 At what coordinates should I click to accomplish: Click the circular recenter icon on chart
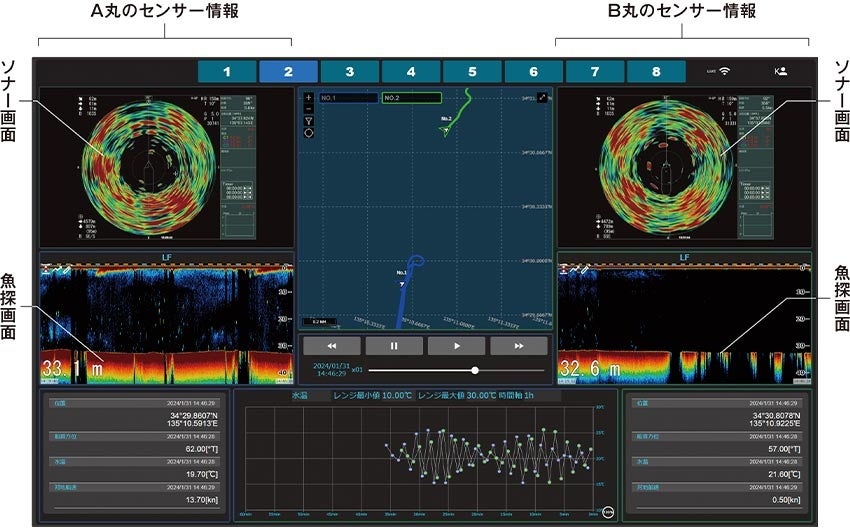click(x=309, y=132)
